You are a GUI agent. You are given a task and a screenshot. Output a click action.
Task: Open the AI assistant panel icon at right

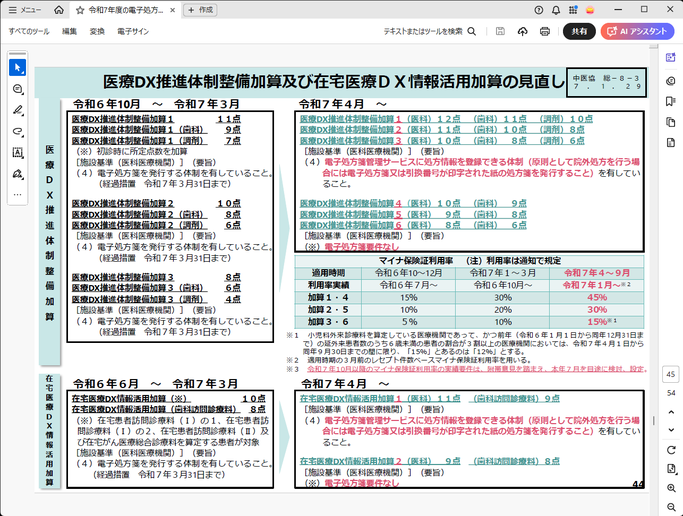[x=671, y=57]
